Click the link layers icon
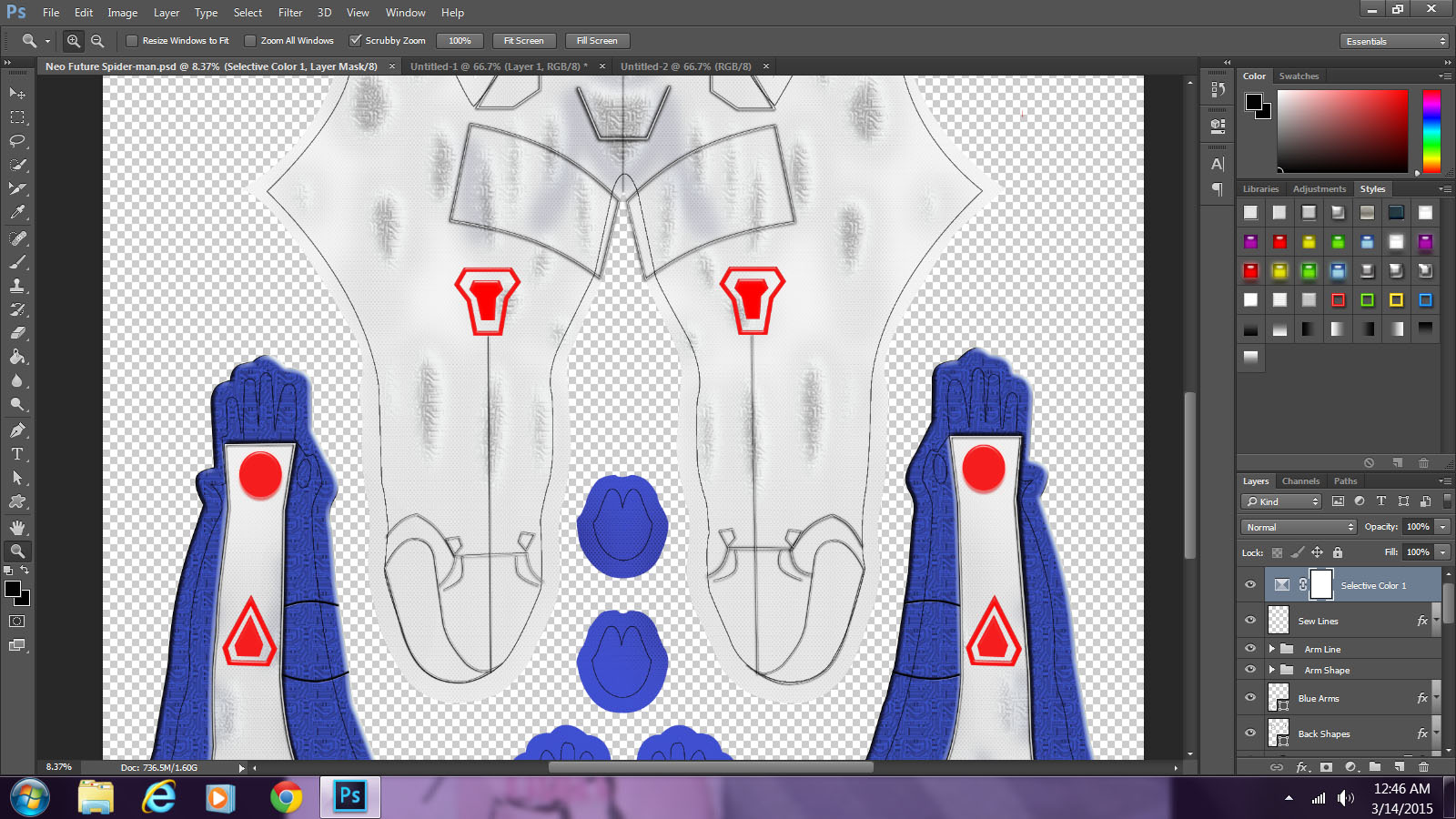Image resolution: width=1456 pixels, height=819 pixels. (x=1277, y=767)
